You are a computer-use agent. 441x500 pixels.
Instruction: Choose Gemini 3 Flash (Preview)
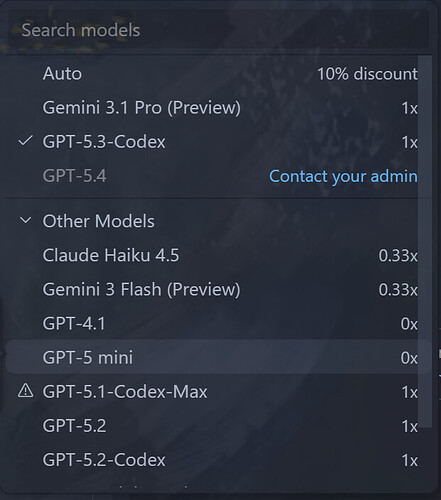pos(218,289)
